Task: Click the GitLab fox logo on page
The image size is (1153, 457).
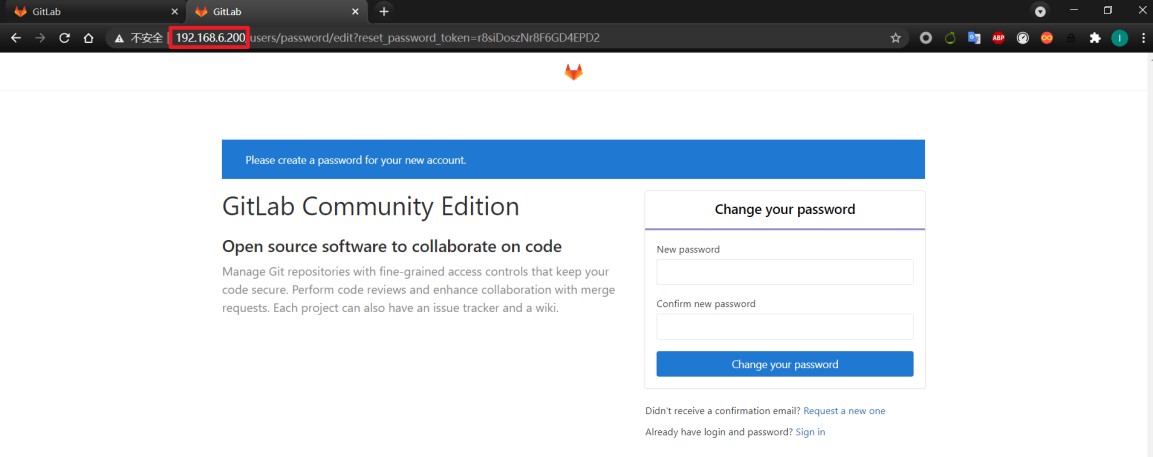Action: click(x=574, y=71)
